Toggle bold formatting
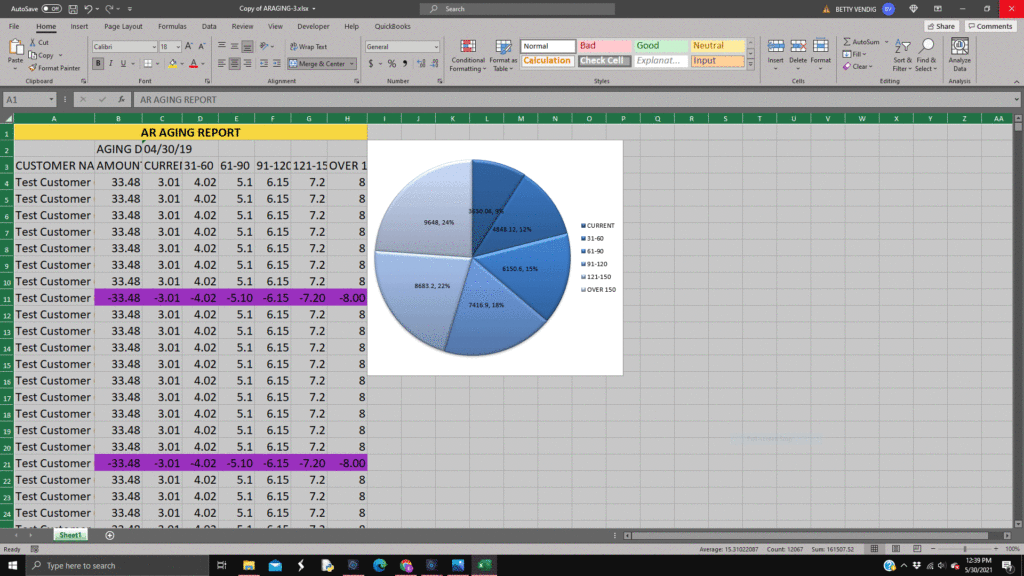This screenshot has width=1024, height=576. point(98,63)
